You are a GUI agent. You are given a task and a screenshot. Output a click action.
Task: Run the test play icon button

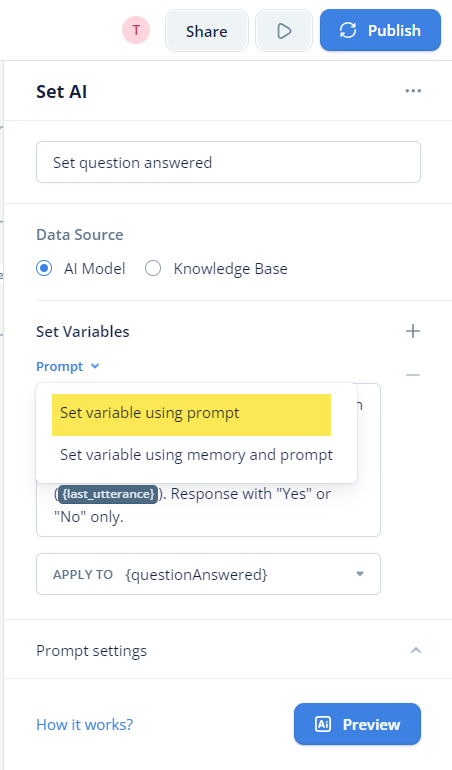coord(284,30)
